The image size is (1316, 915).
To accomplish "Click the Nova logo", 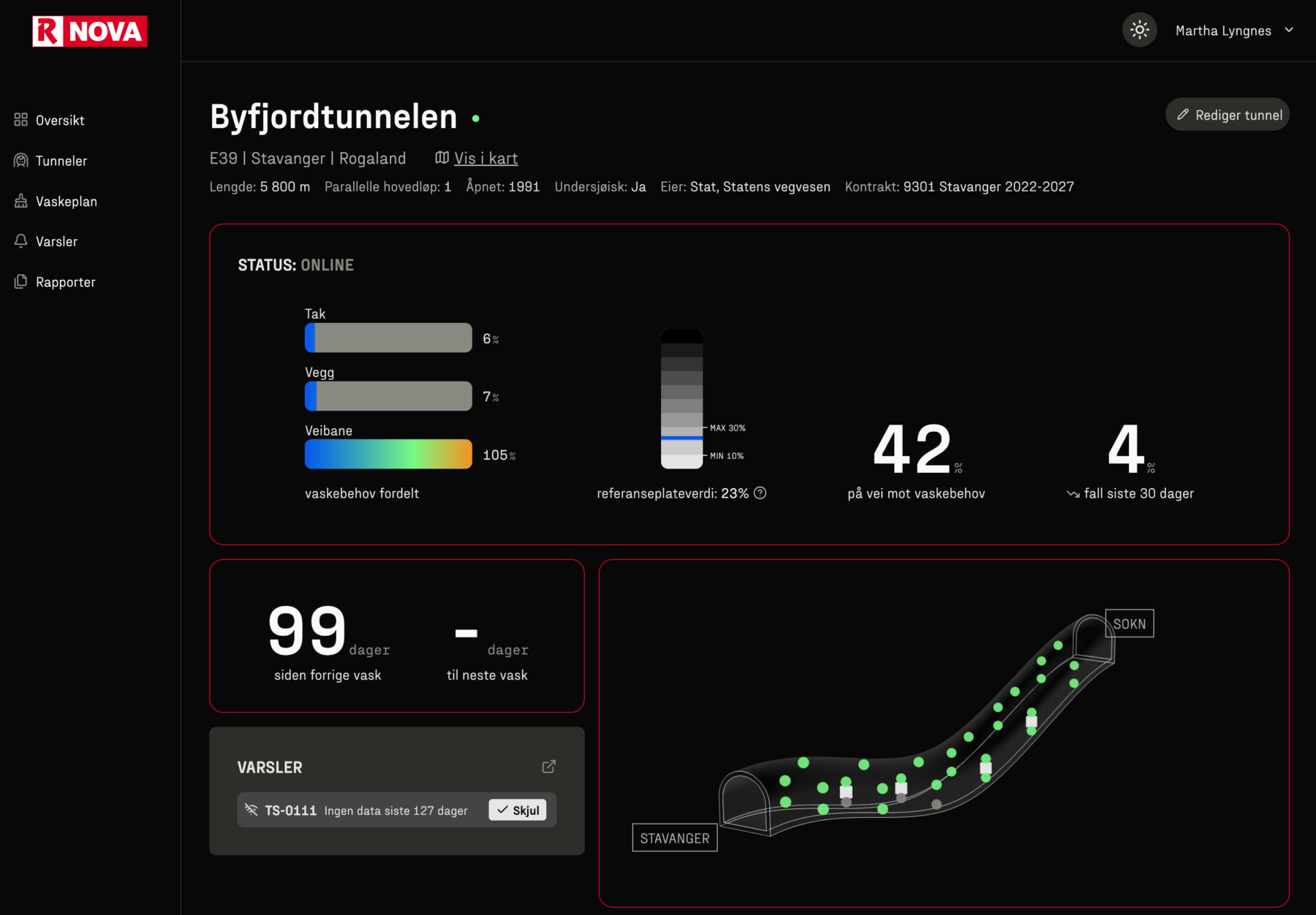I will (90, 31).
